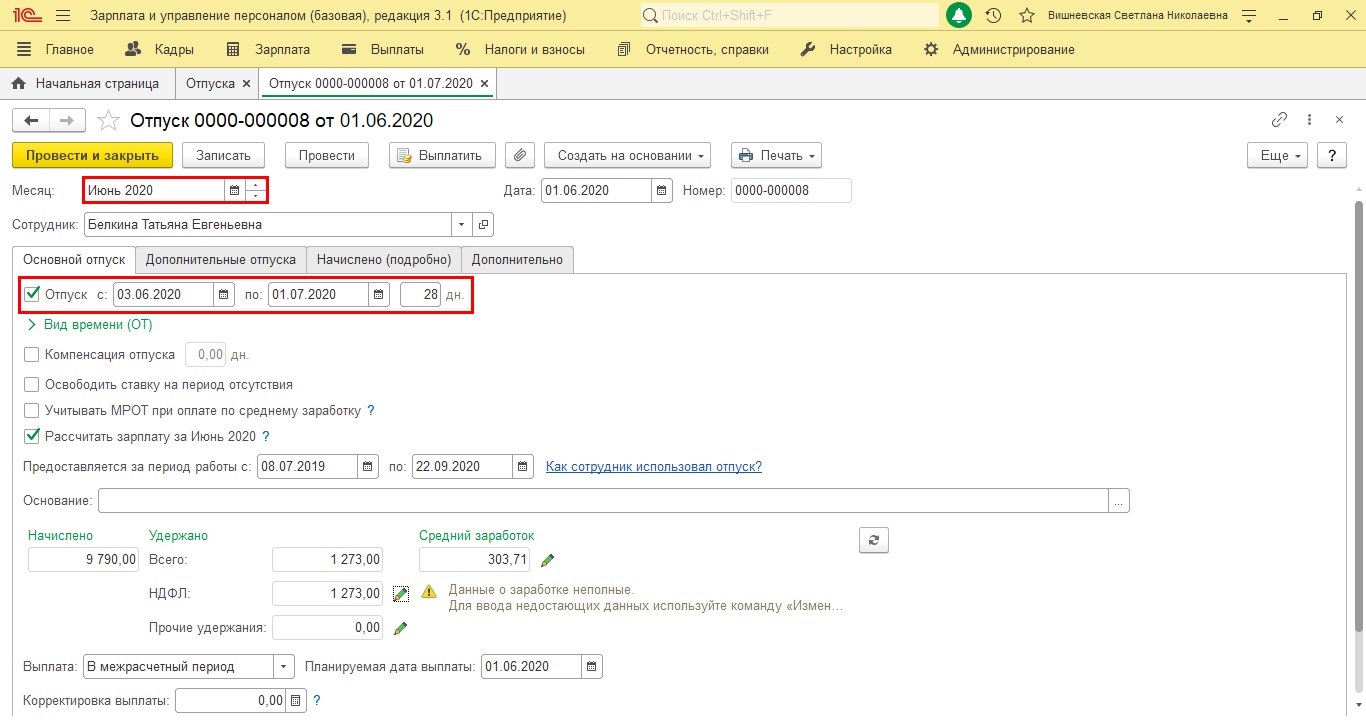Viewport: 1366px width, 728px height.
Task: Open the kebab menu beside link icon
Action: click(x=1311, y=120)
